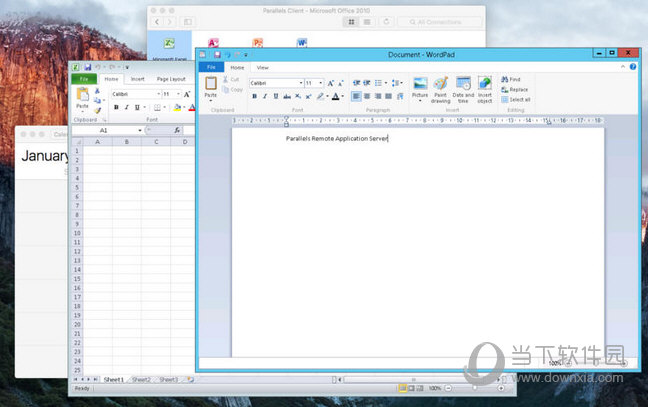
Task: Click the text highlight color marker in WordPad
Action: click(320, 96)
